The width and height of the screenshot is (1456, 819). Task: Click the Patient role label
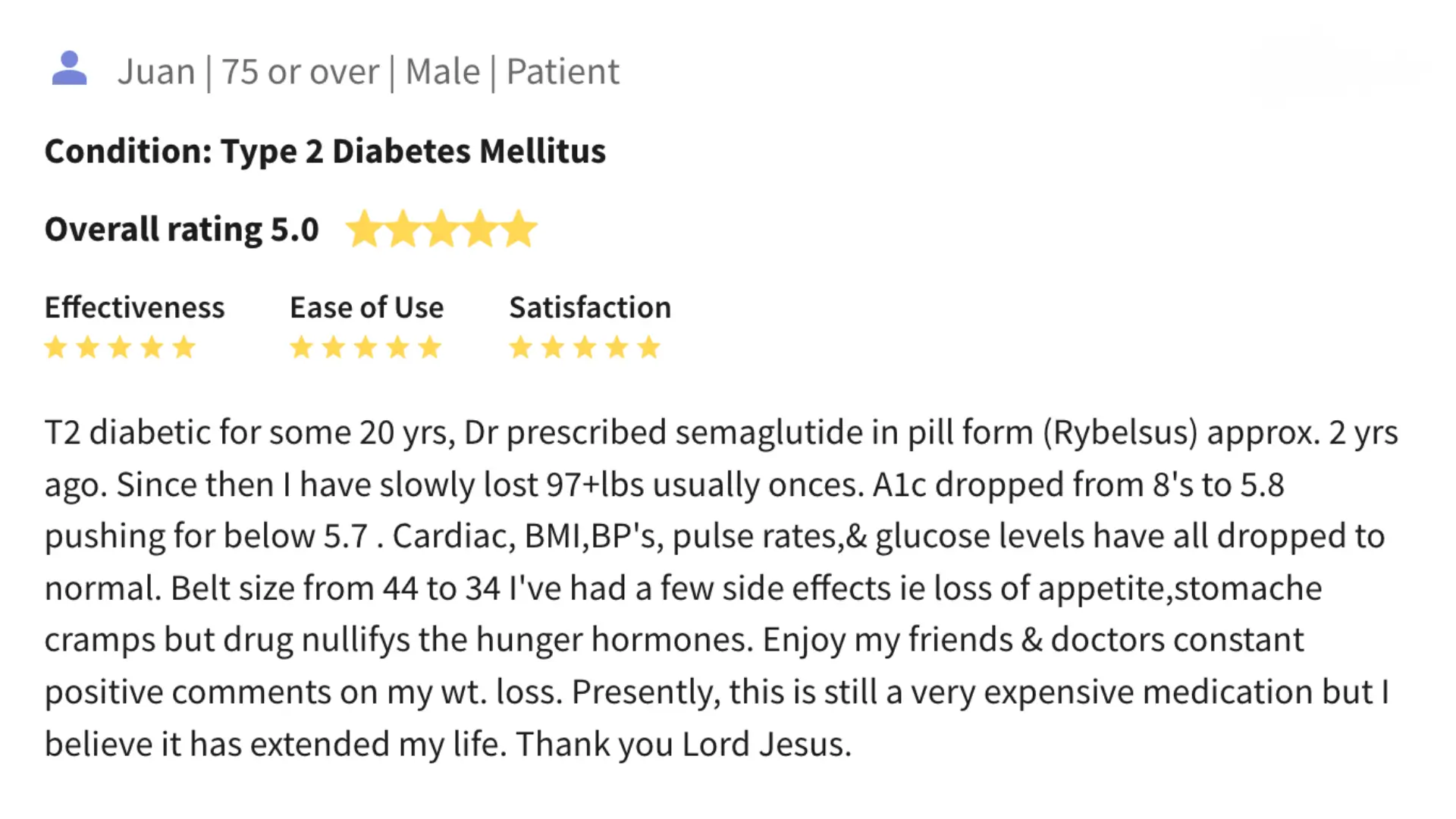563,72
